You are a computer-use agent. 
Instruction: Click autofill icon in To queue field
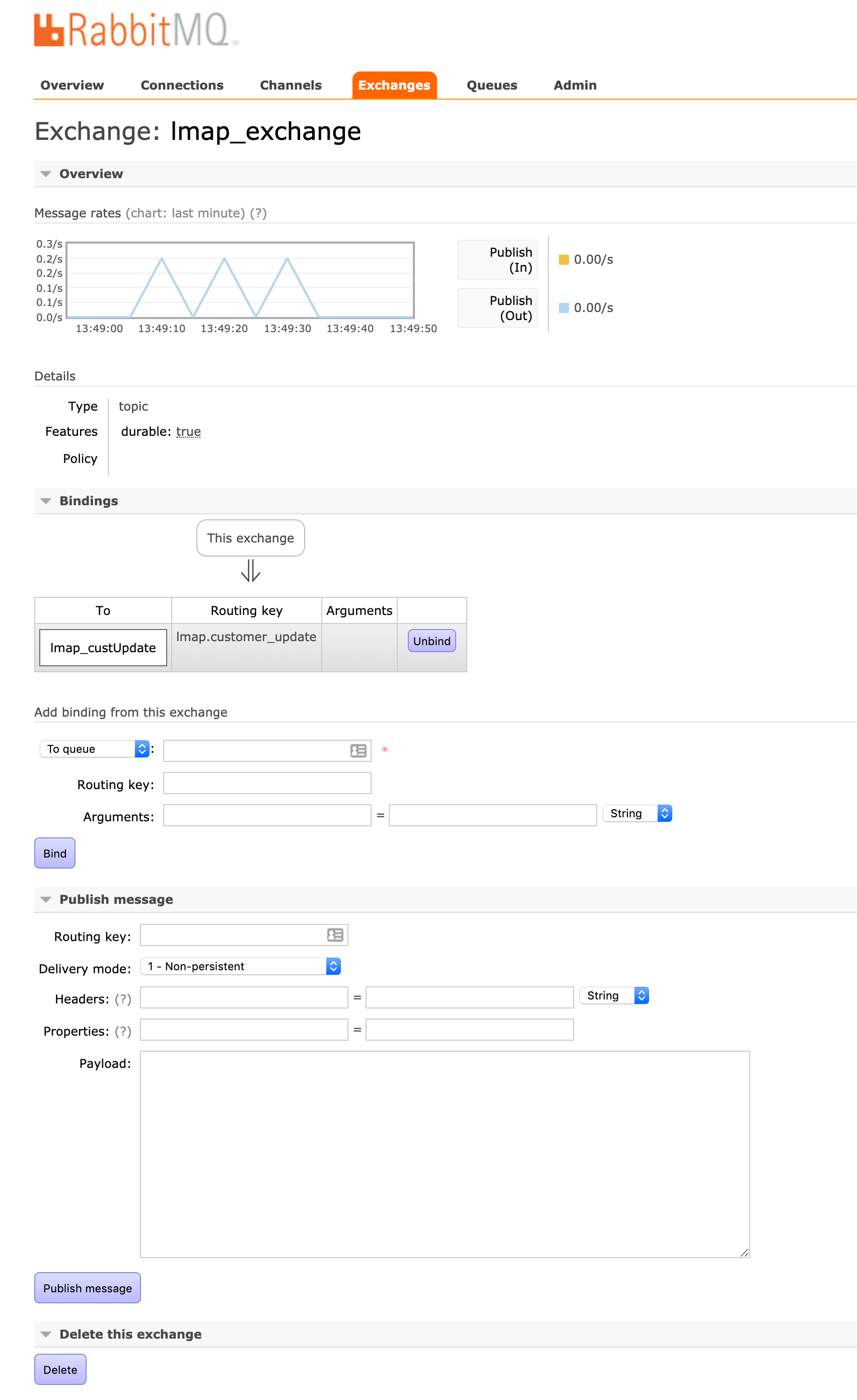coord(358,750)
